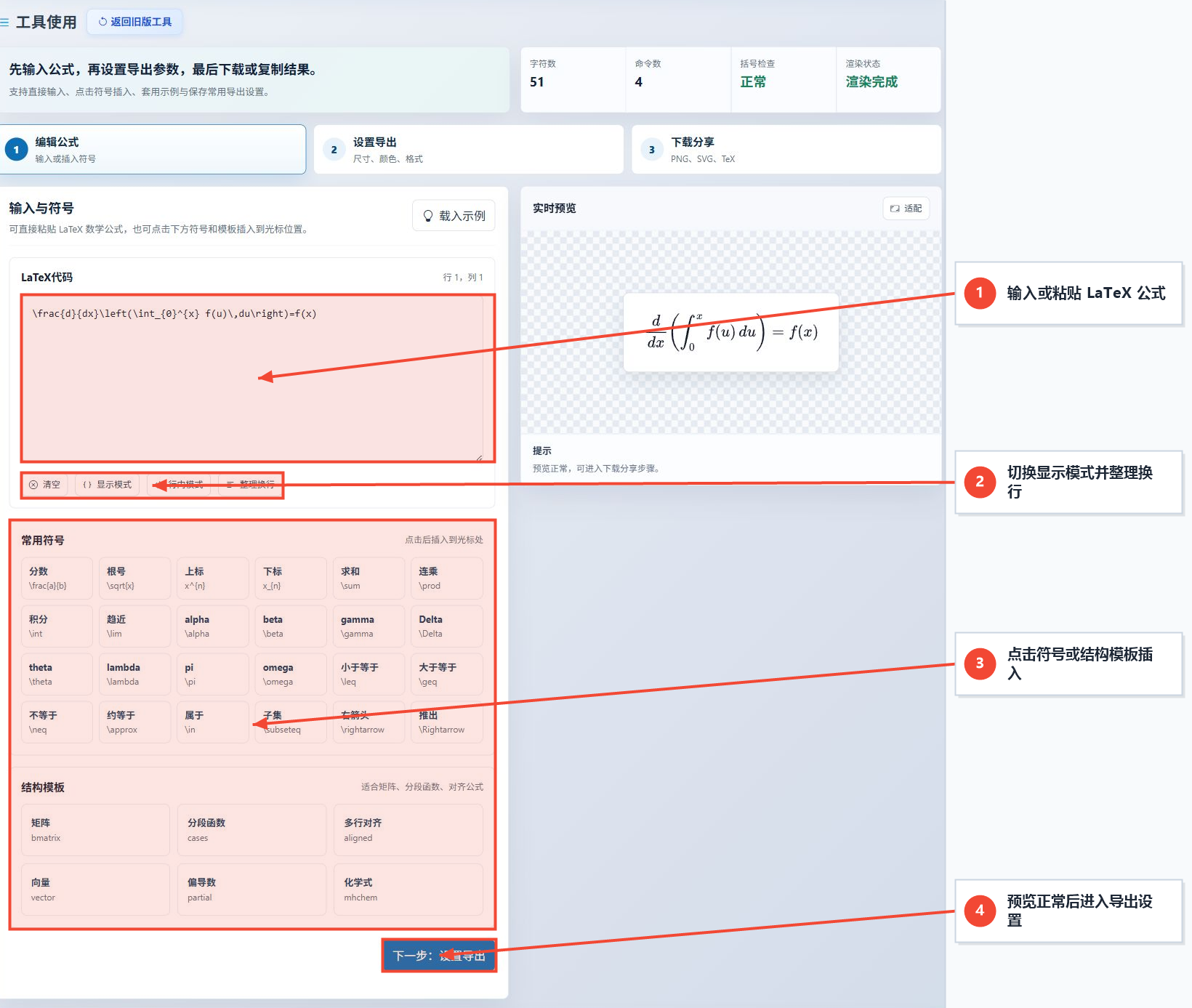Click the 清空 clear button
The height and width of the screenshot is (1008, 1192).
coord(44,485)
